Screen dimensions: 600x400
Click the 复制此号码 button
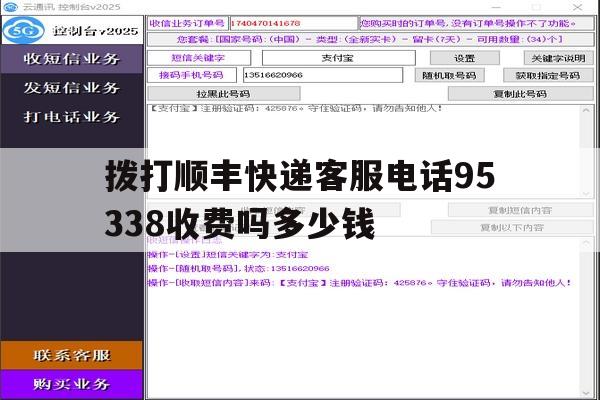[520, 94]
